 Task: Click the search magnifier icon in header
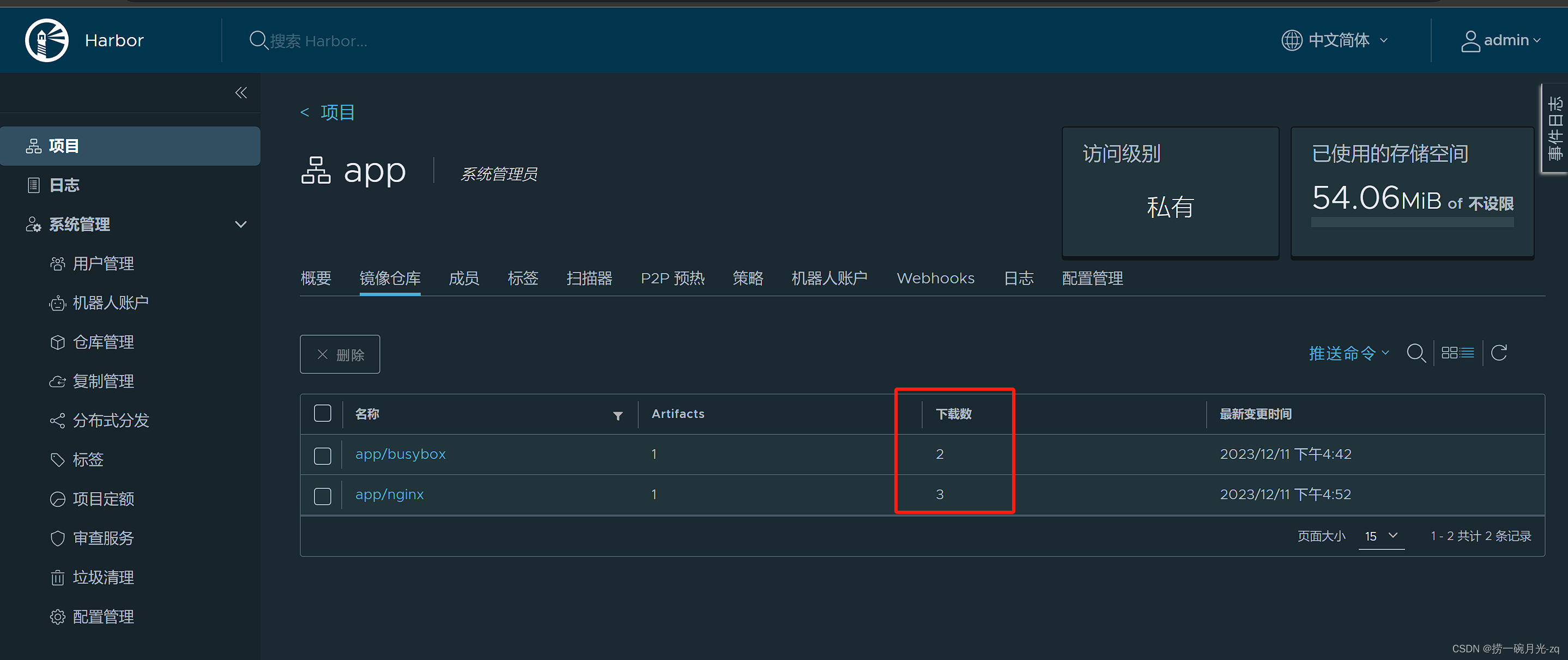tap(258, 40)
